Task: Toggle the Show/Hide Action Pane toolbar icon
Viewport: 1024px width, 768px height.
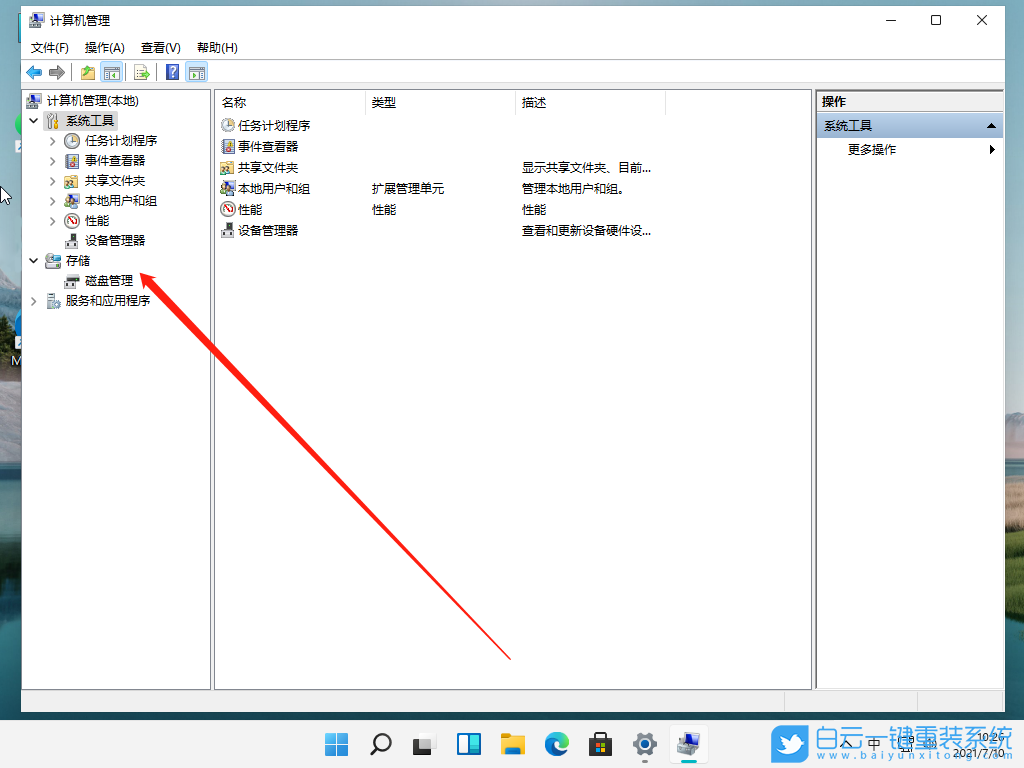Action: tap(196, 71)
